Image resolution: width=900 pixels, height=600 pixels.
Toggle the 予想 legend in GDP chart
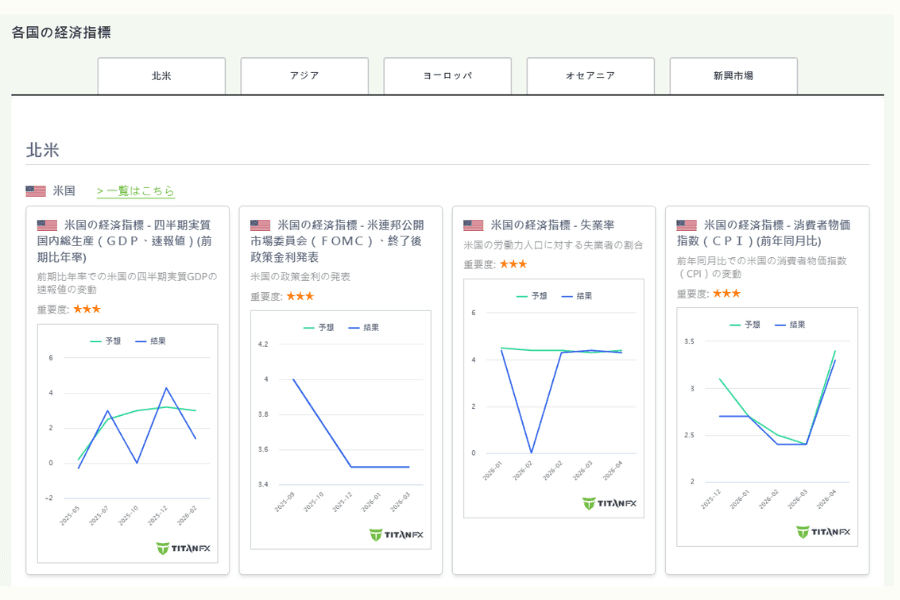105,341
